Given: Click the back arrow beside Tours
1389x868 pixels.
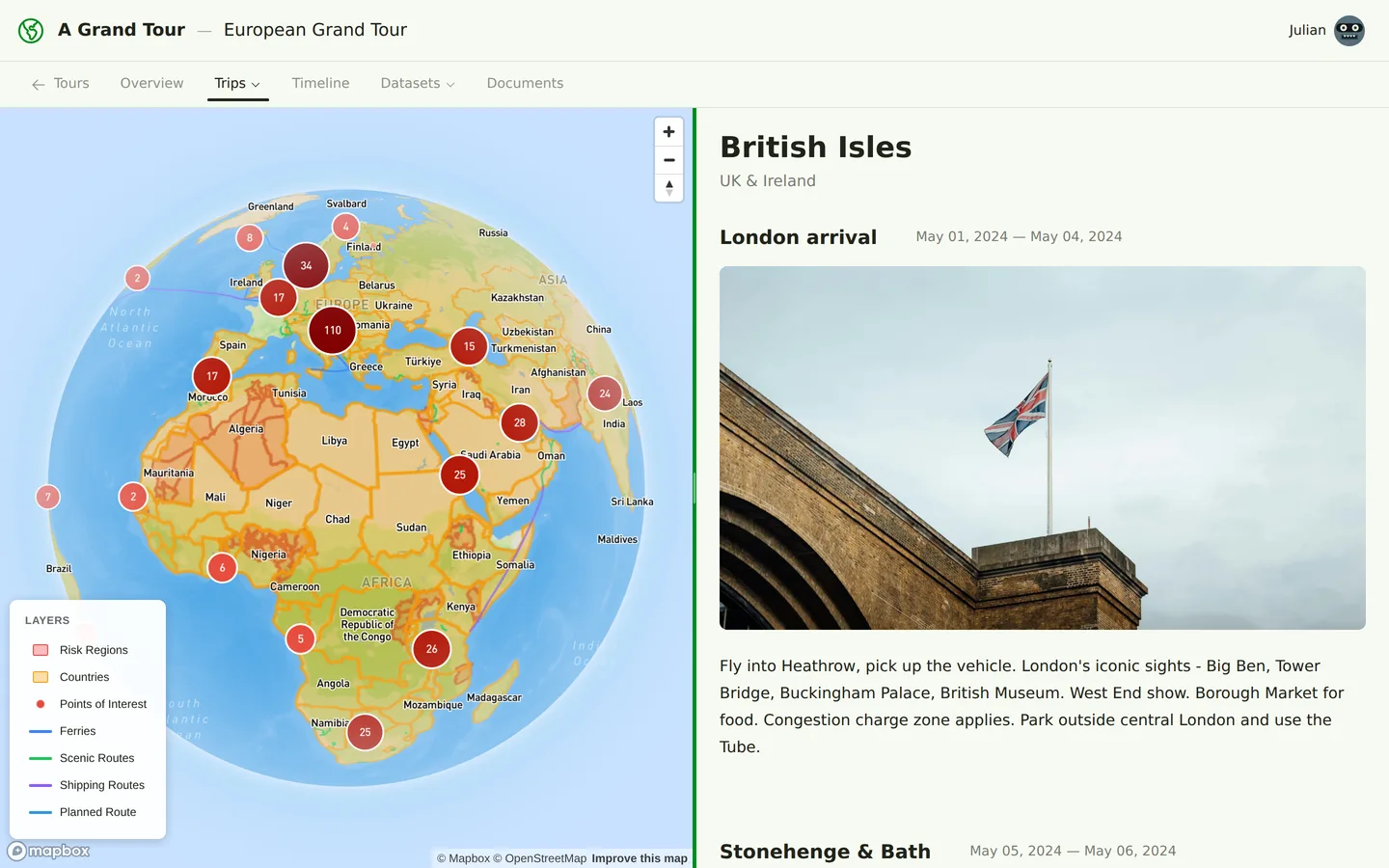Looking at the screenshot, I should 37,84.
